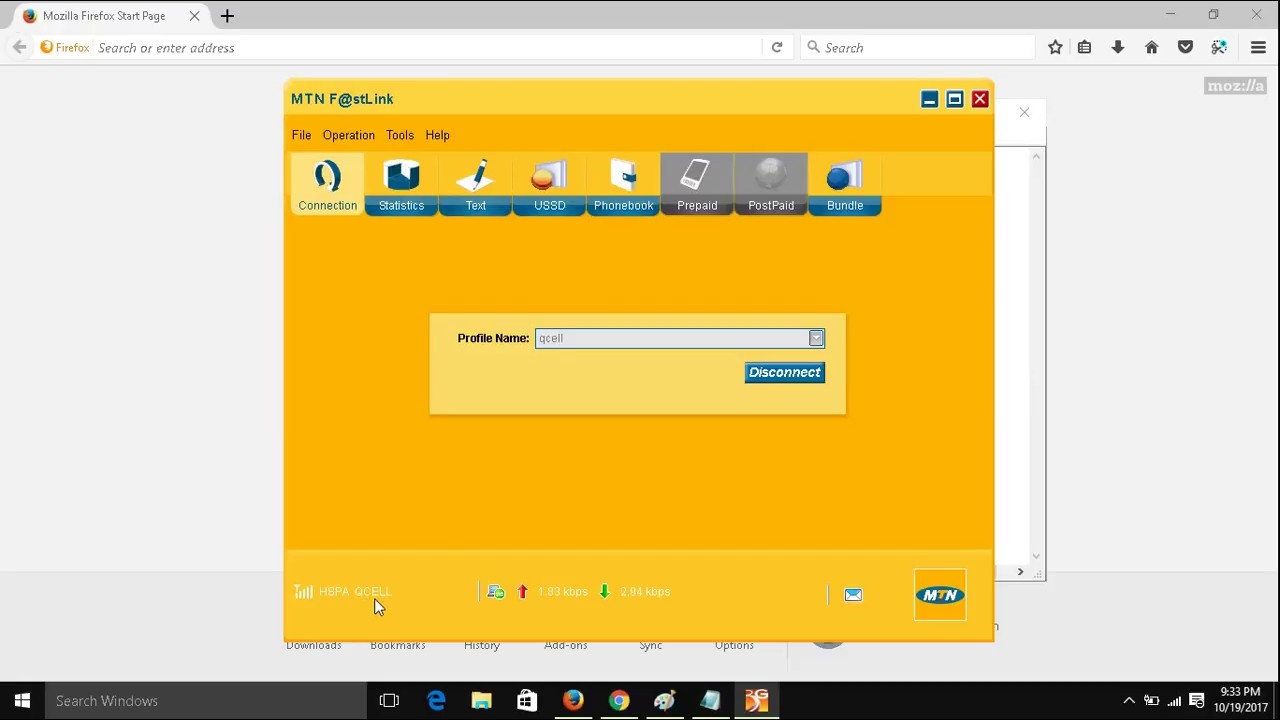This screenshot has width=1280, height=720.
Task: Click the Pocket icon in Firefox toolbar
Action: click(1185, 47)
